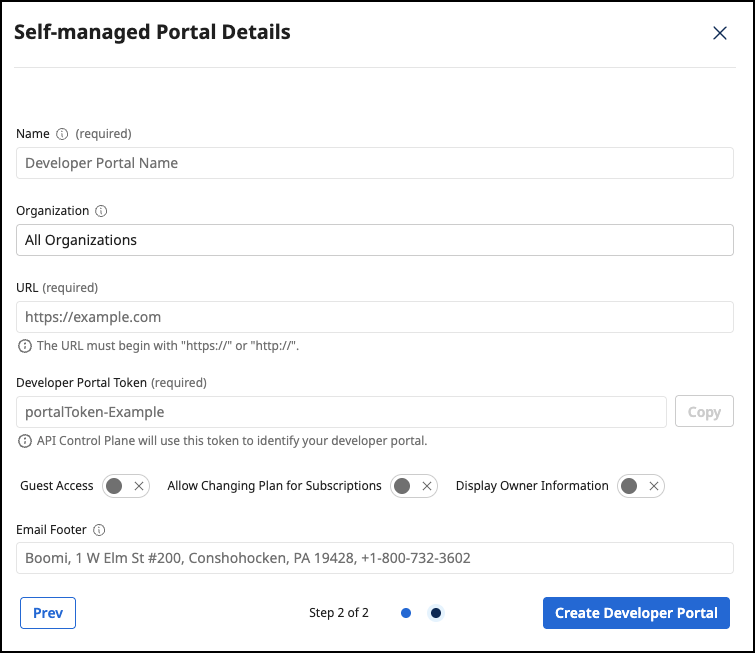Focus the Developer Portal Name field
755x653 pixels.
pyautogui.click(x=375, y=163)
